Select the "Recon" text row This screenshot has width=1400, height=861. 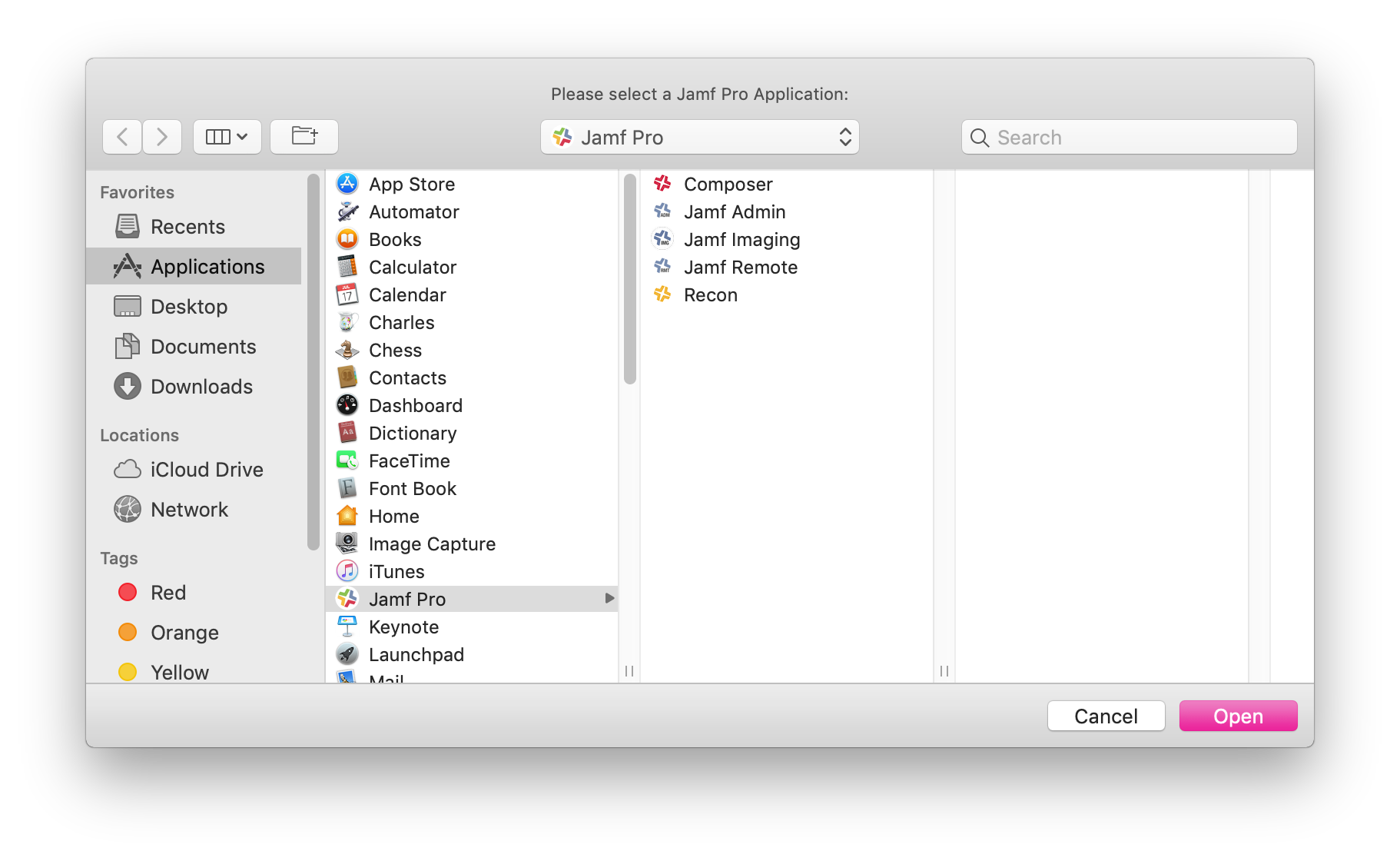coord(711,295)
